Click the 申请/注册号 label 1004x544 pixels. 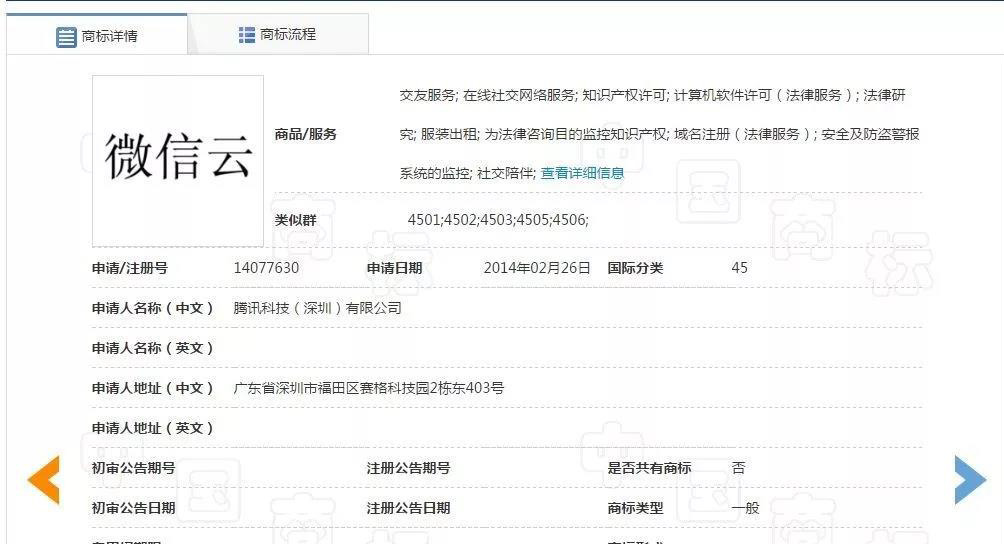click(x=129, y=268)
